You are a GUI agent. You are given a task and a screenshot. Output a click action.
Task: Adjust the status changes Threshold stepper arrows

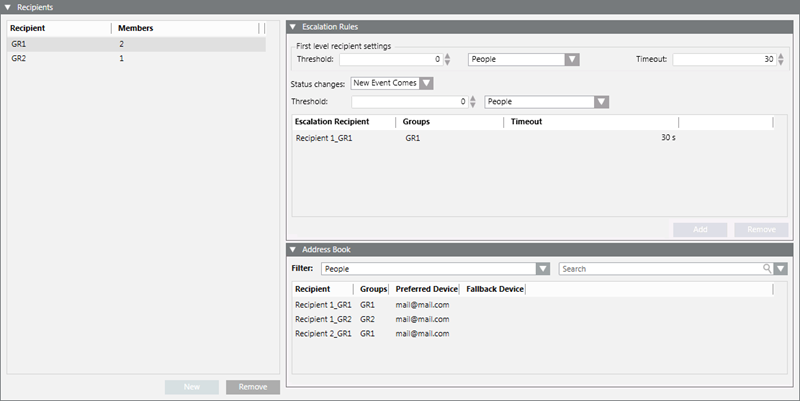pos(473,101)
